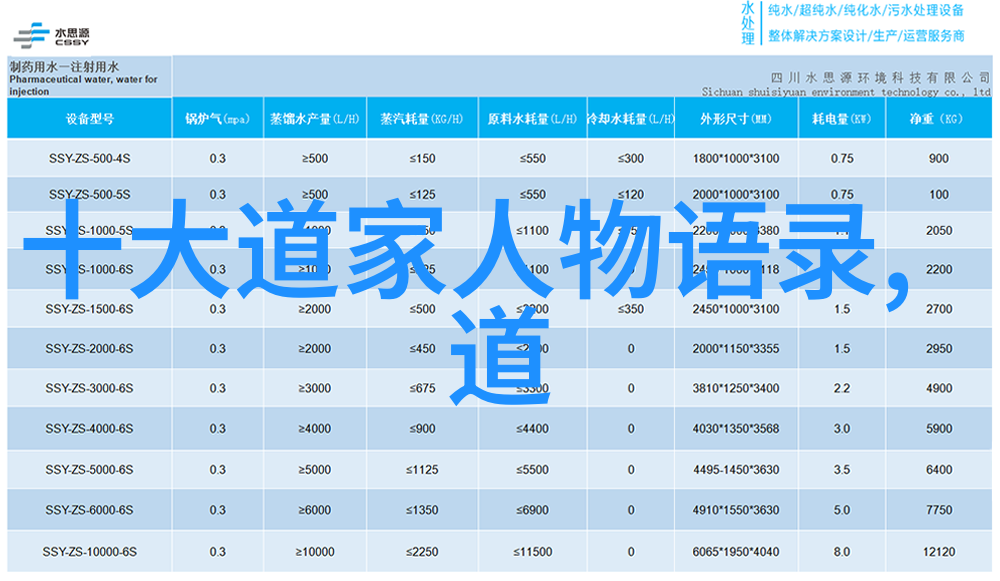This screenshot has height=581, width=1000.
Task: Select model cell SSY-ZS-500-4S
Action: point(89,158)
